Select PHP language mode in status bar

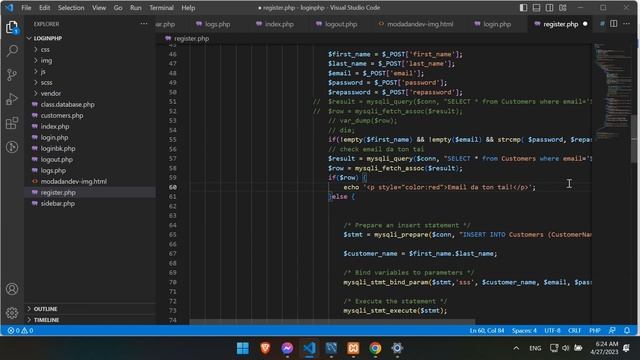[x=595, y=330]
